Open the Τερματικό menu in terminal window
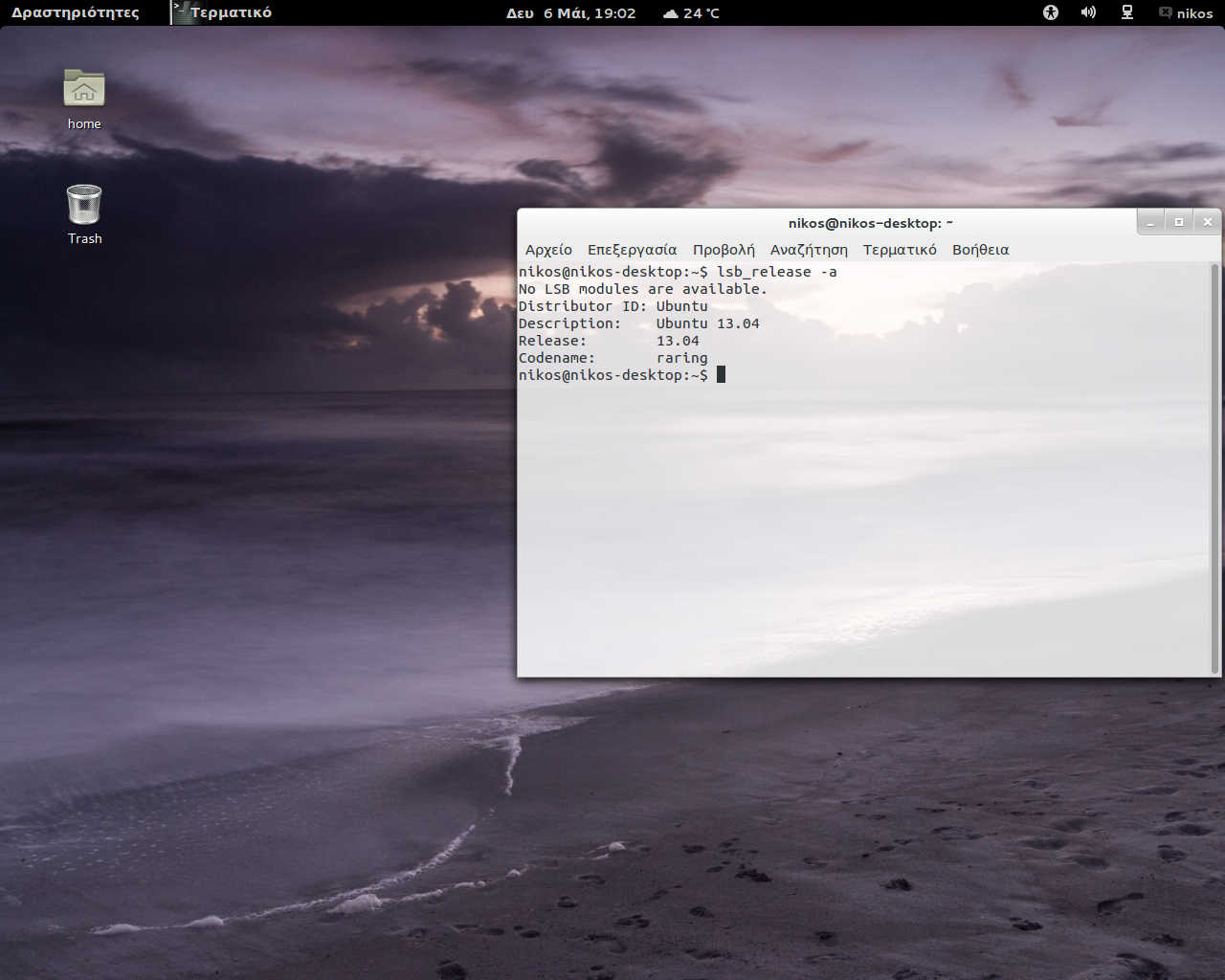 pos(900,250)
